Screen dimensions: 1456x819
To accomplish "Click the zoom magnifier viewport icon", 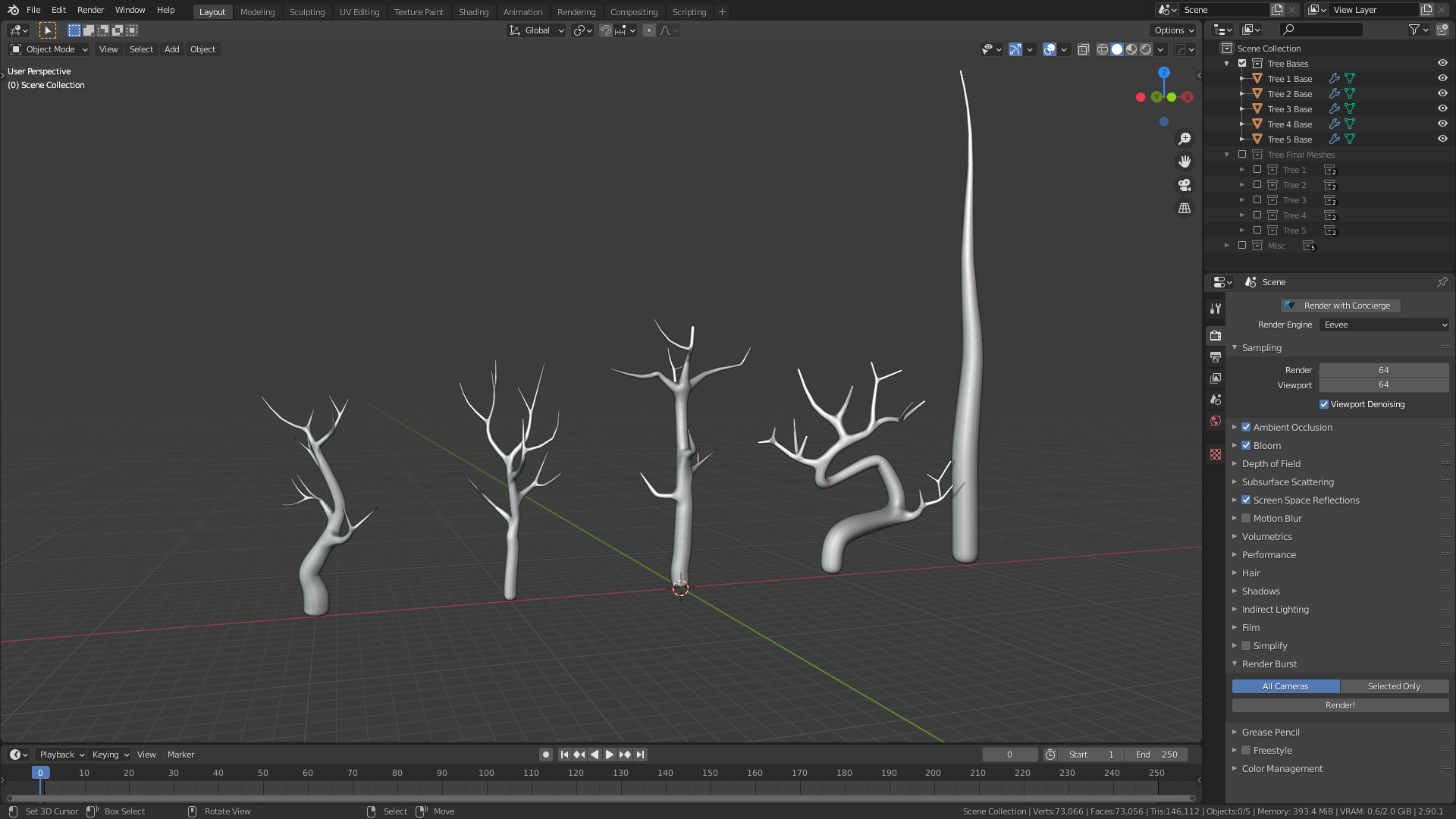I will click(1184, 139).
